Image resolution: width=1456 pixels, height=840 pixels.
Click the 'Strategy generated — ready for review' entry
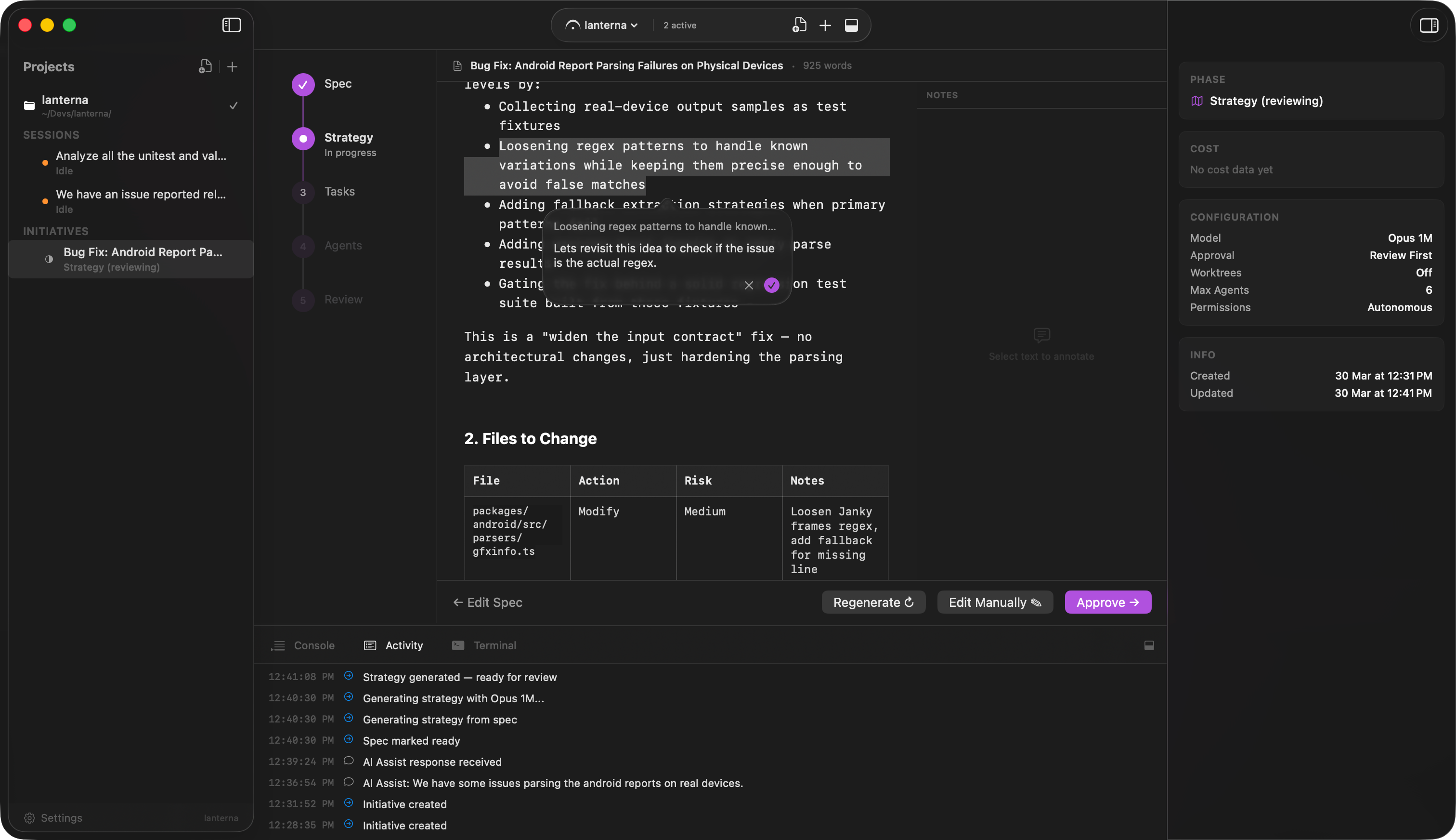pos(460,677)
